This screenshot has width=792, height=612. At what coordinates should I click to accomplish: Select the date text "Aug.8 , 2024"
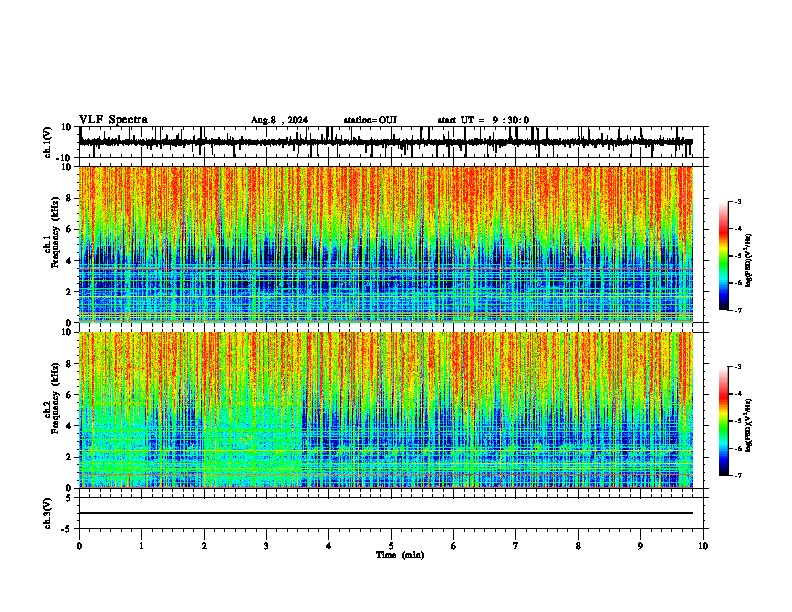point(279,120)
